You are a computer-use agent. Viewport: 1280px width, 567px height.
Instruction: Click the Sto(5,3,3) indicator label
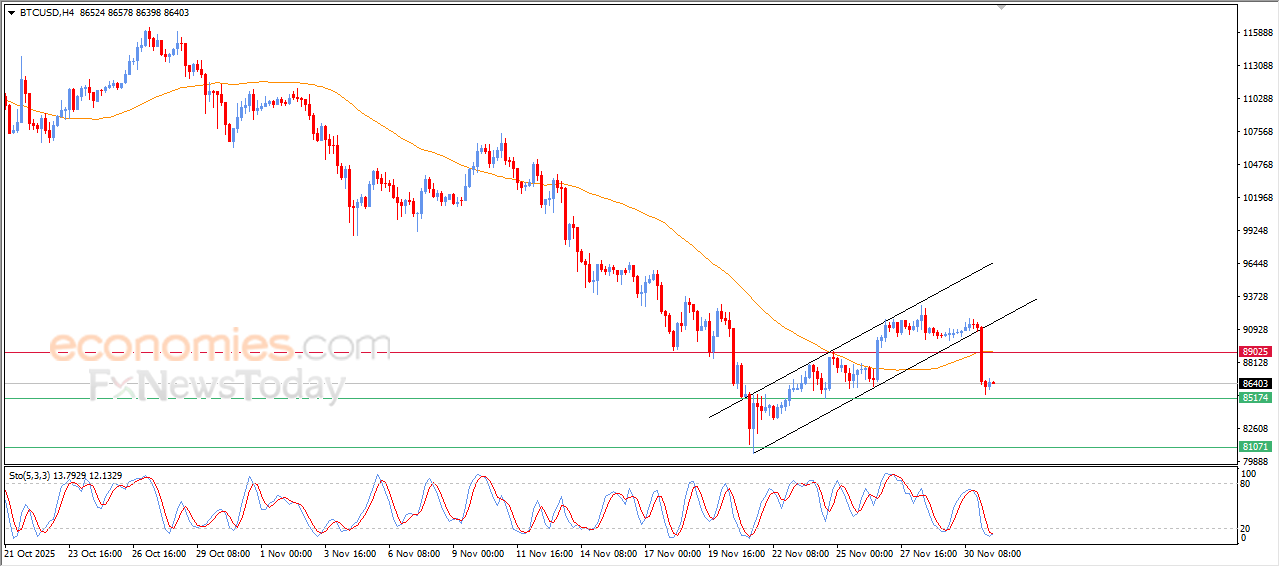coord(32,475)
